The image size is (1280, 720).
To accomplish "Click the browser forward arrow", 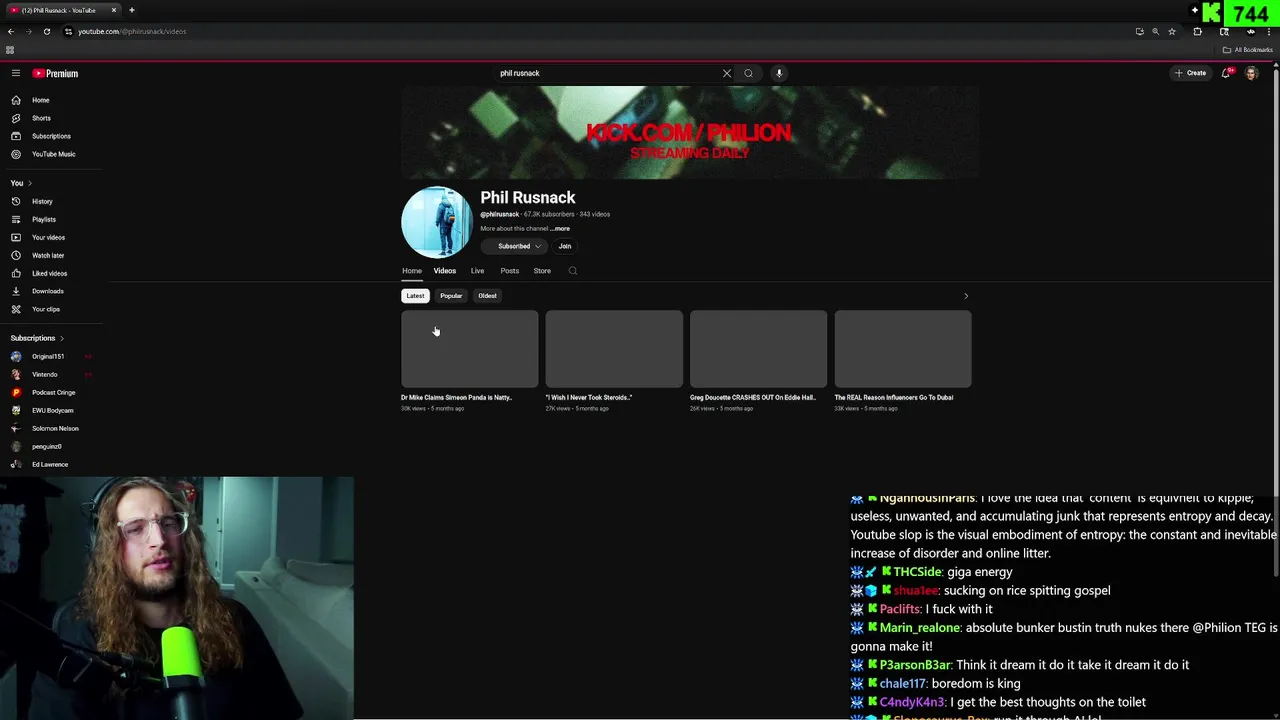I will pyautogui.click(x=29, y=31).
